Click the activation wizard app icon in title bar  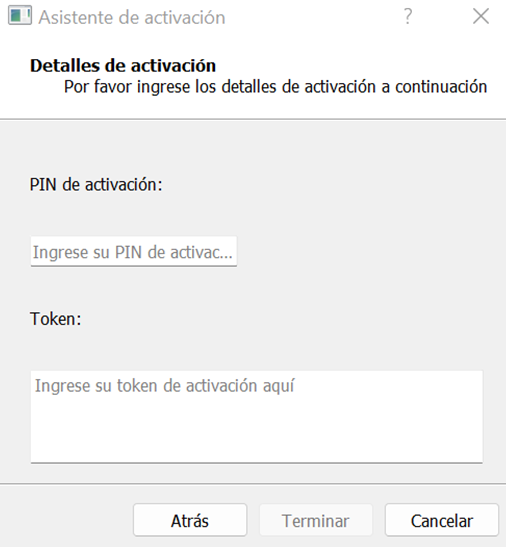click(x=20, y=16)
